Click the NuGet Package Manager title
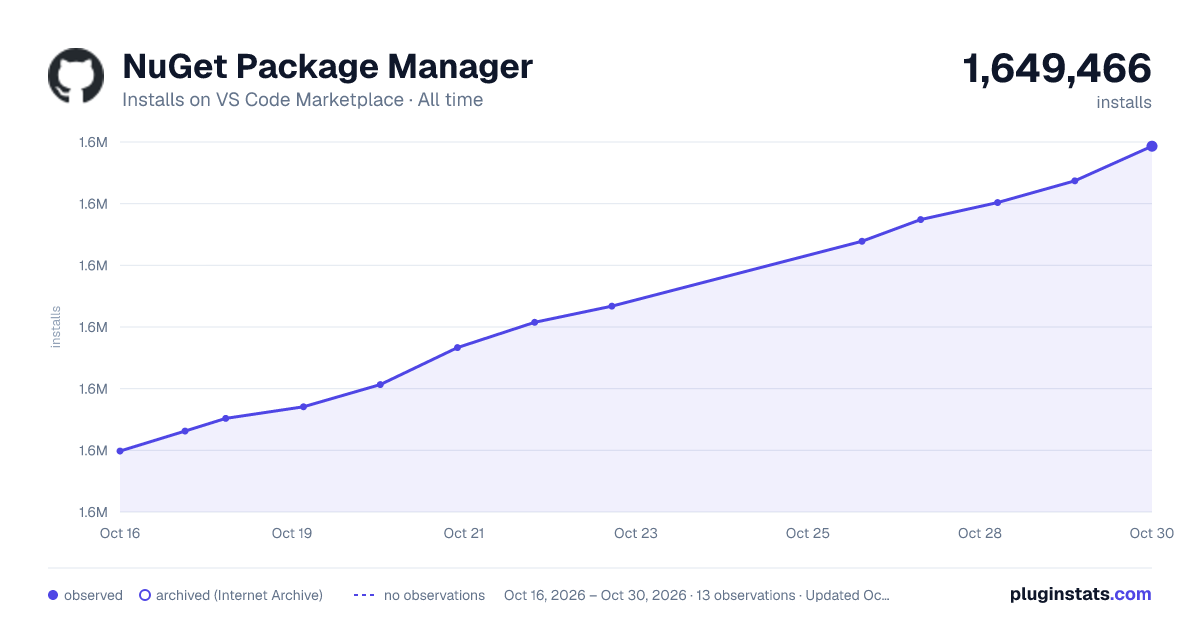This screenshot has height=630, width=1200. [327, 67]
